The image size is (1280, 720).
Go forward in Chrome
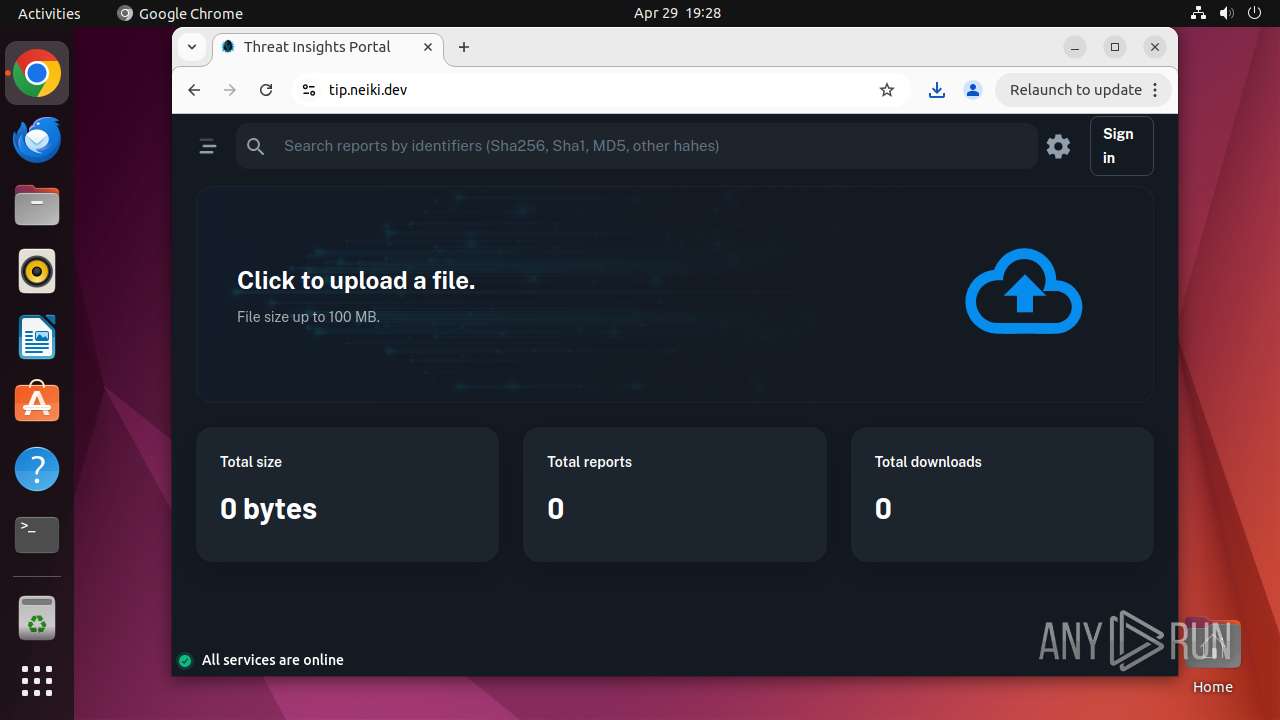(x=230, y=90)
